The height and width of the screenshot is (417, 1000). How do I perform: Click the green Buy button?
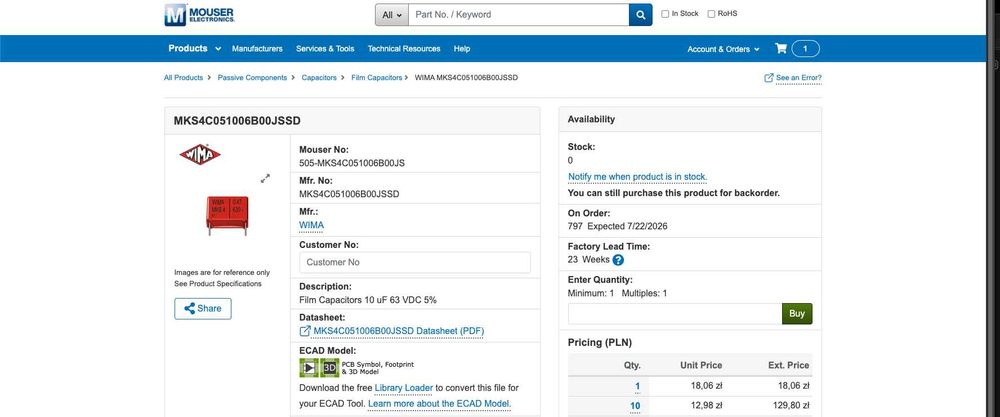tap(797, 314)
